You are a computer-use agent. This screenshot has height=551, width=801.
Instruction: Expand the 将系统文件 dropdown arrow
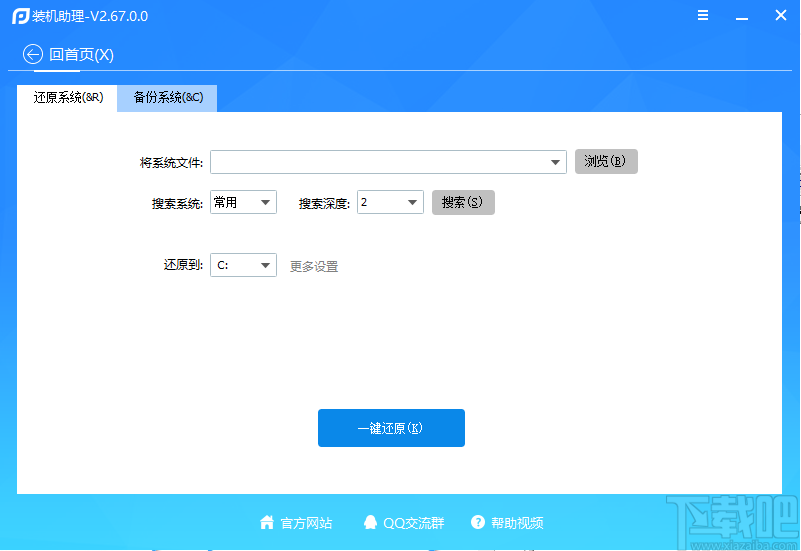(555, 162)
